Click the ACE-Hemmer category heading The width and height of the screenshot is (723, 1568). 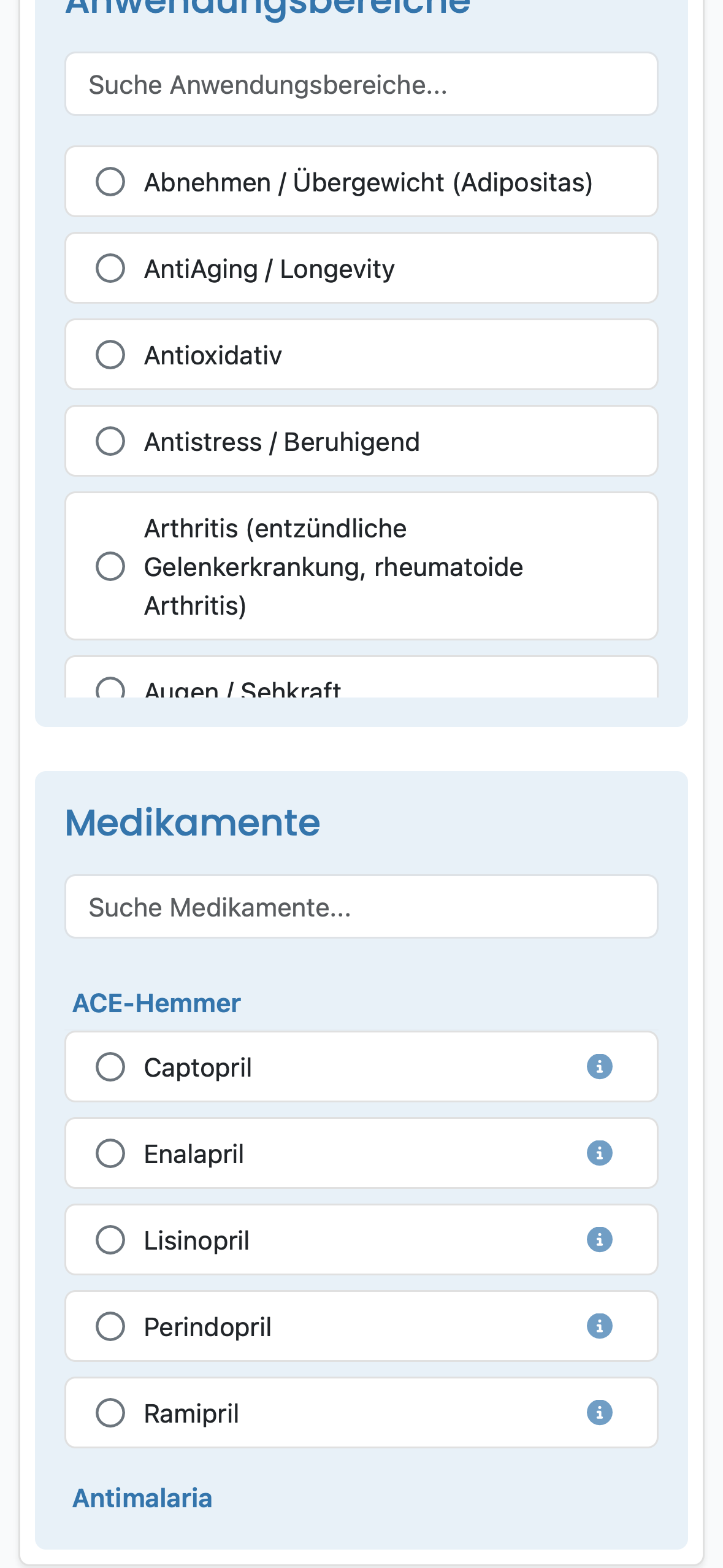click(x=156, y=1003)
